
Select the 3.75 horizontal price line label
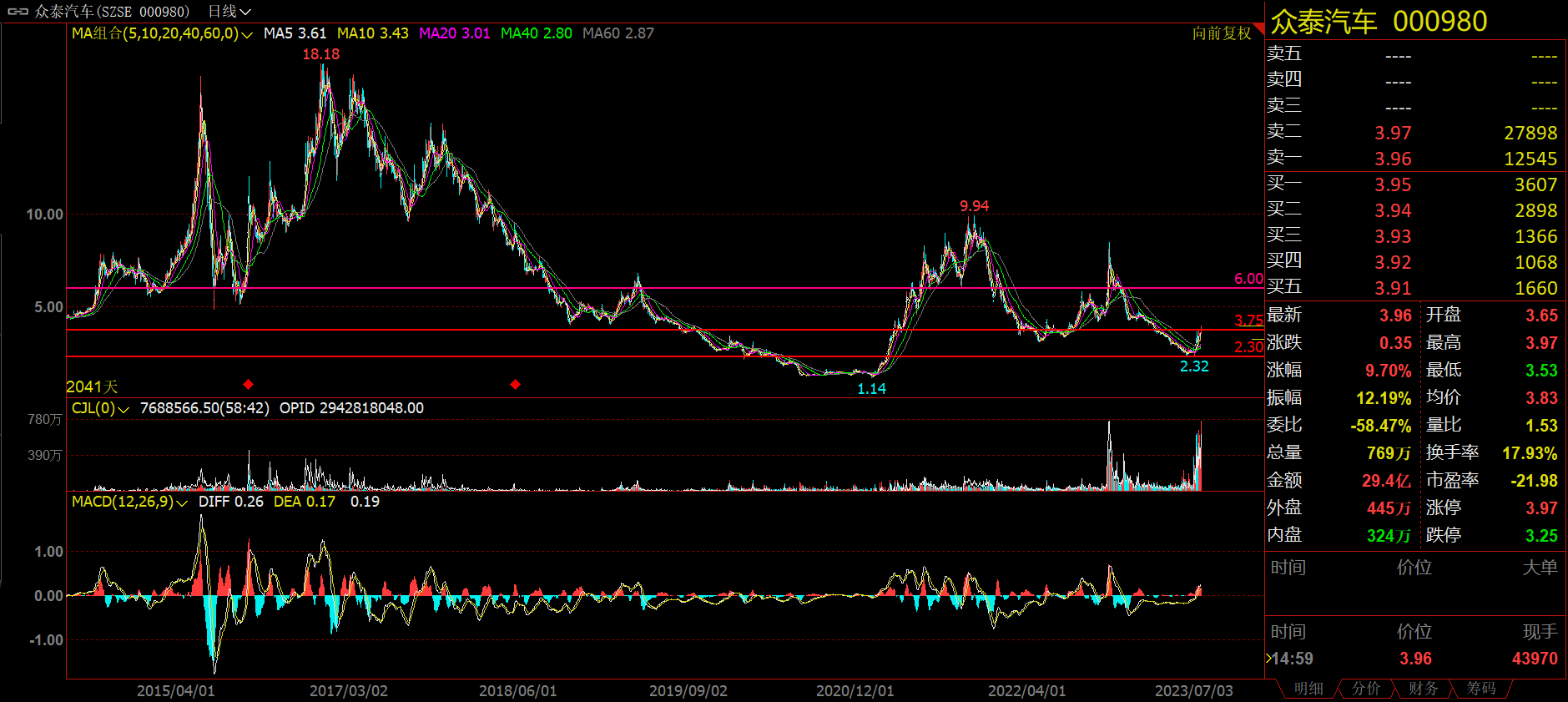1248,321
